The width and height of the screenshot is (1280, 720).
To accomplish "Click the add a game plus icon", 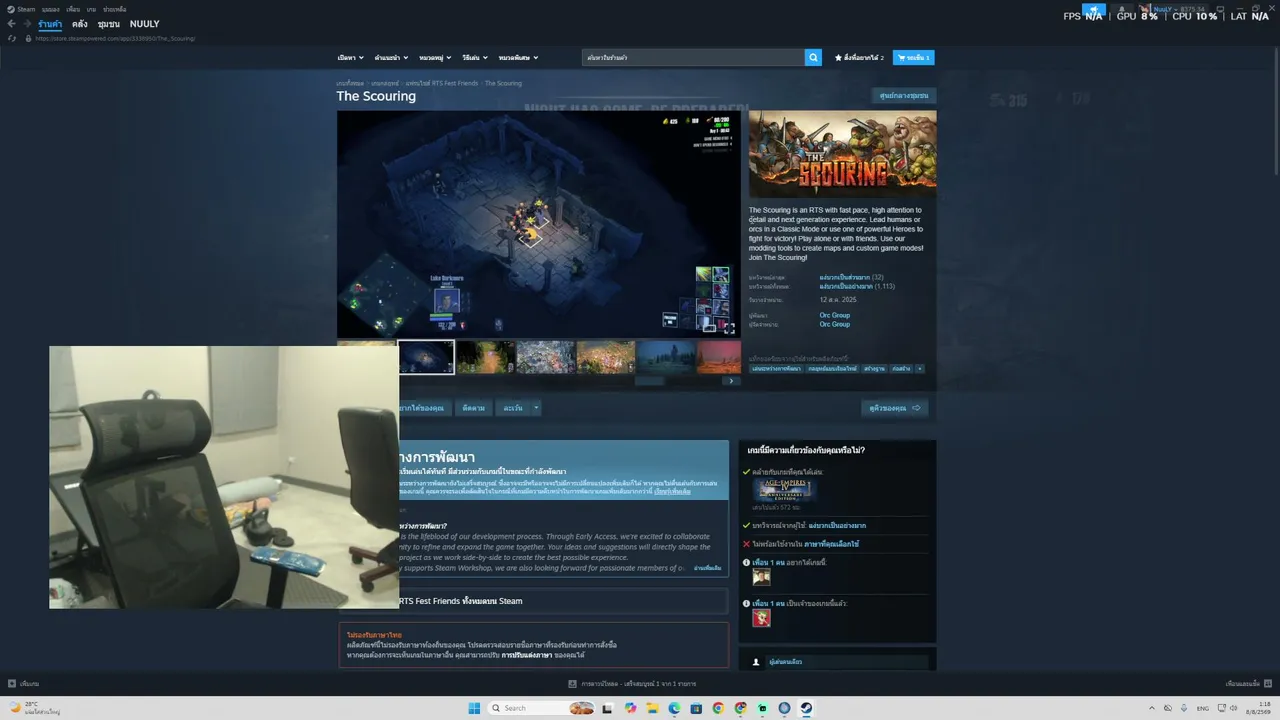I will click(12, 684).
